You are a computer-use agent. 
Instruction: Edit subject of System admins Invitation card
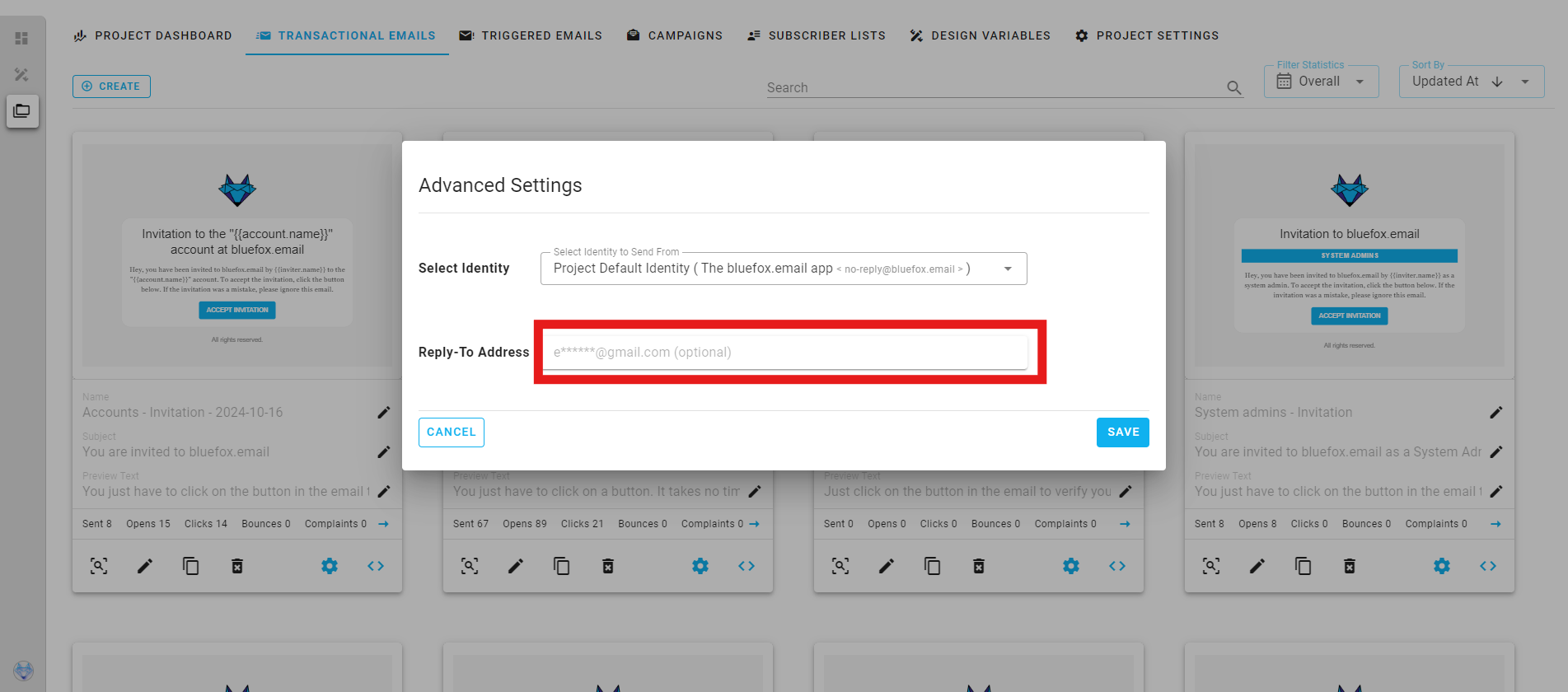(1496, 451)
